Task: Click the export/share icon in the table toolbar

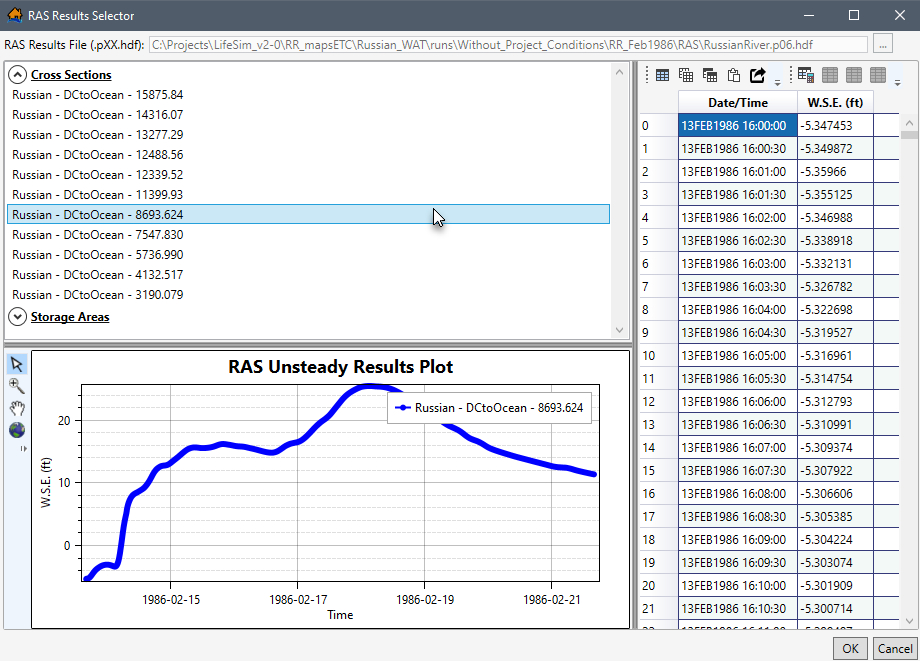Action: (758, 74)
